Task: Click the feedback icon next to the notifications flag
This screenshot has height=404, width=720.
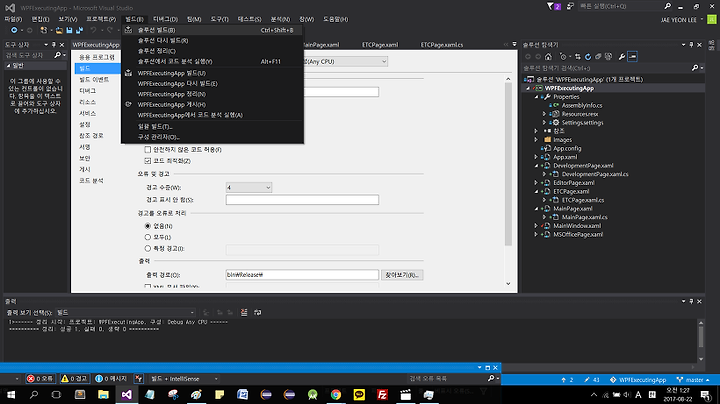Action: pos(570,6)
